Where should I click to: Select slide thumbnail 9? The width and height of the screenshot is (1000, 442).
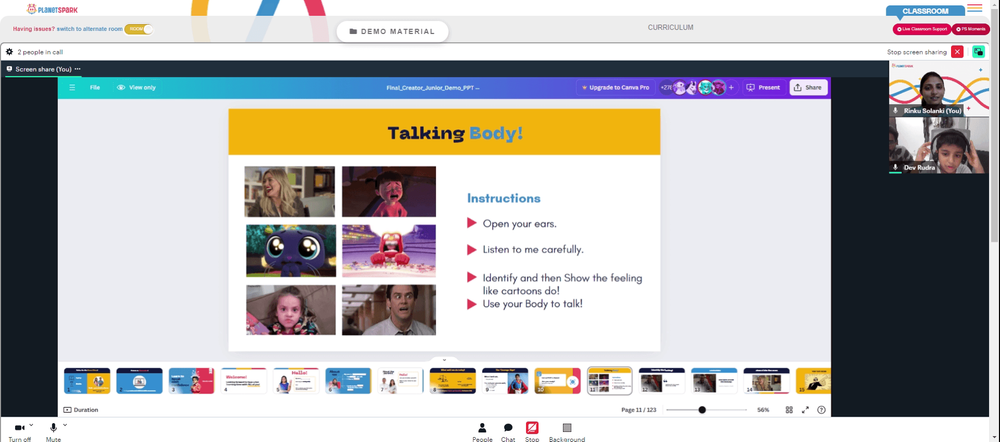click(x=505, y=381)
